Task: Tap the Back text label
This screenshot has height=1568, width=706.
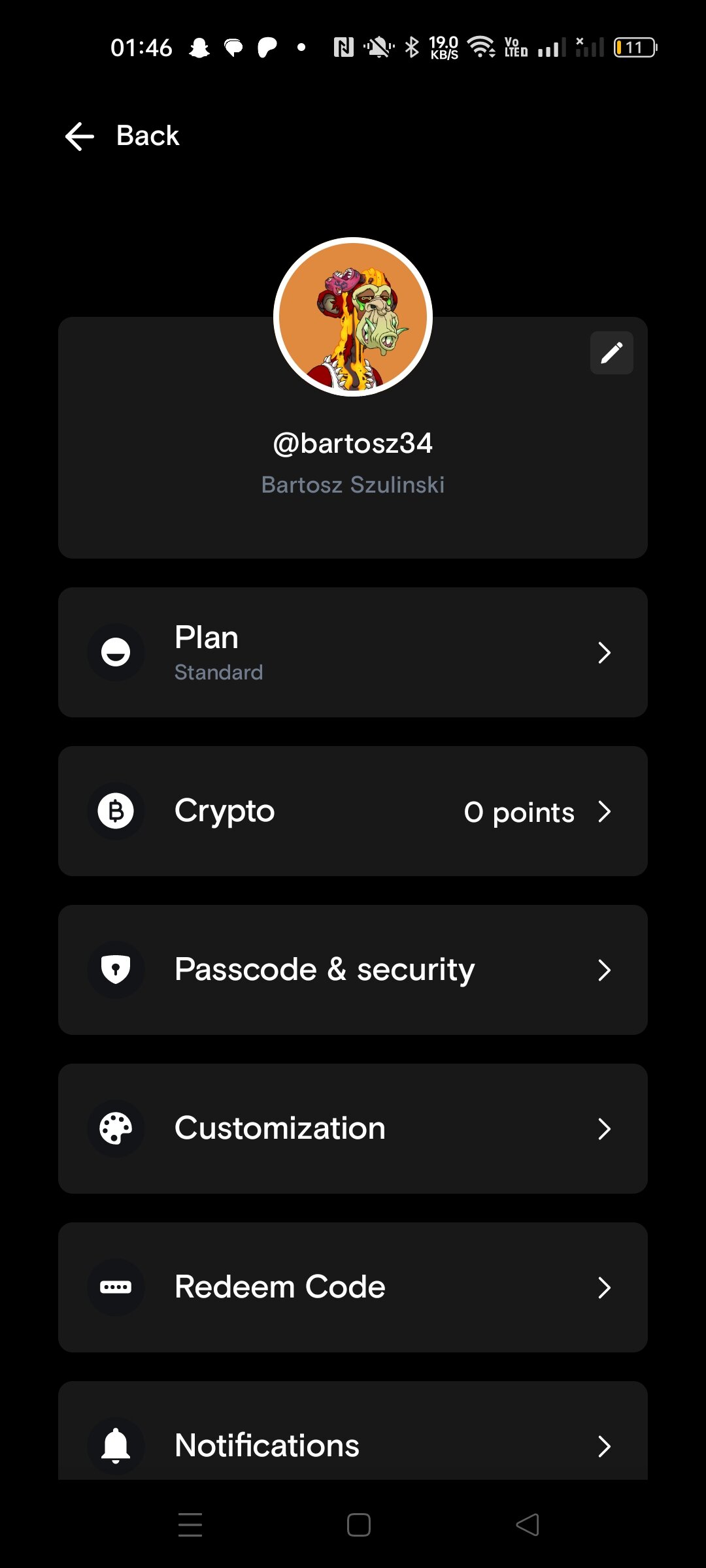Action: point(148,136)
